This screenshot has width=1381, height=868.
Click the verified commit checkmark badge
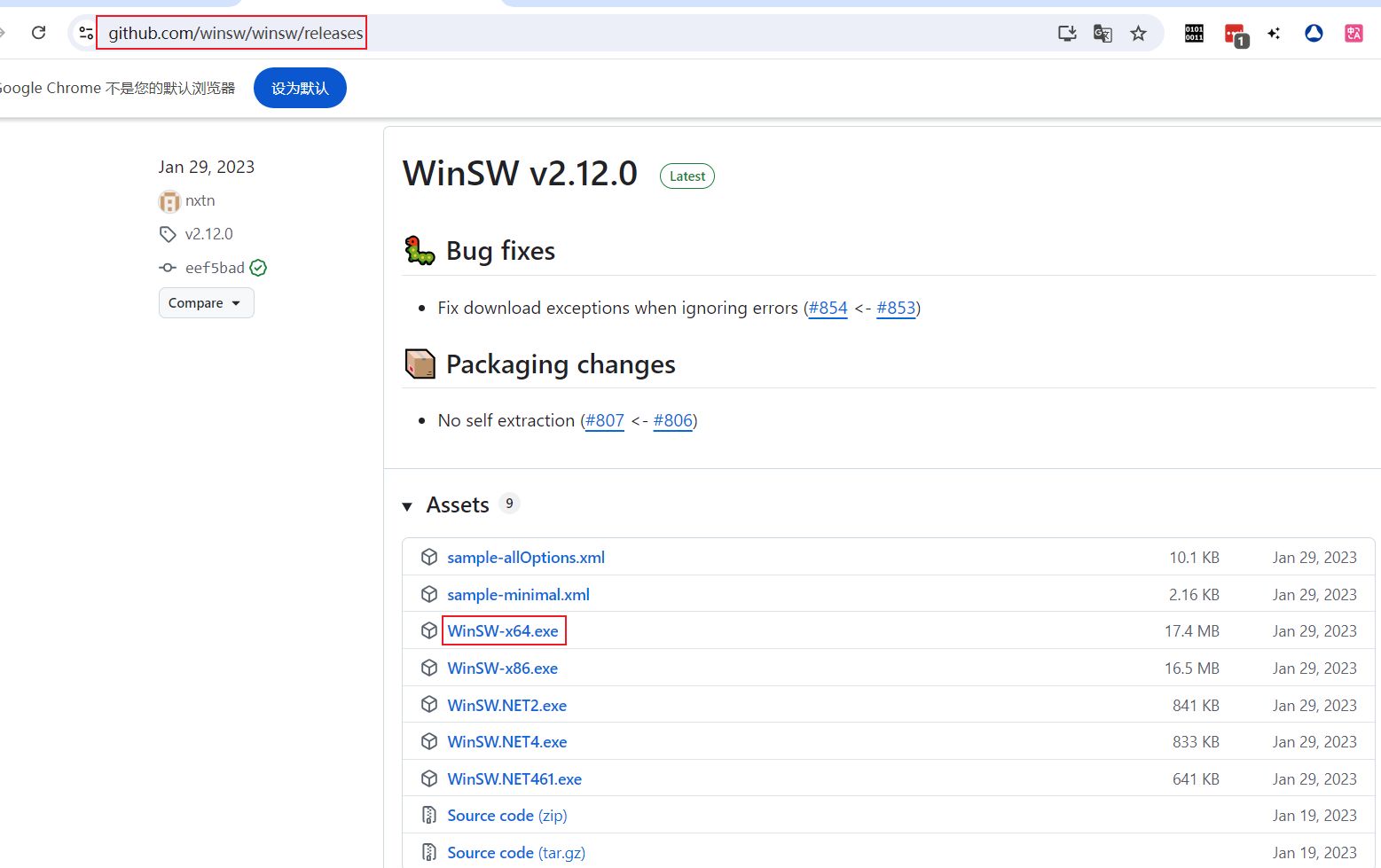pyautogui.click(x=258, y=268)
